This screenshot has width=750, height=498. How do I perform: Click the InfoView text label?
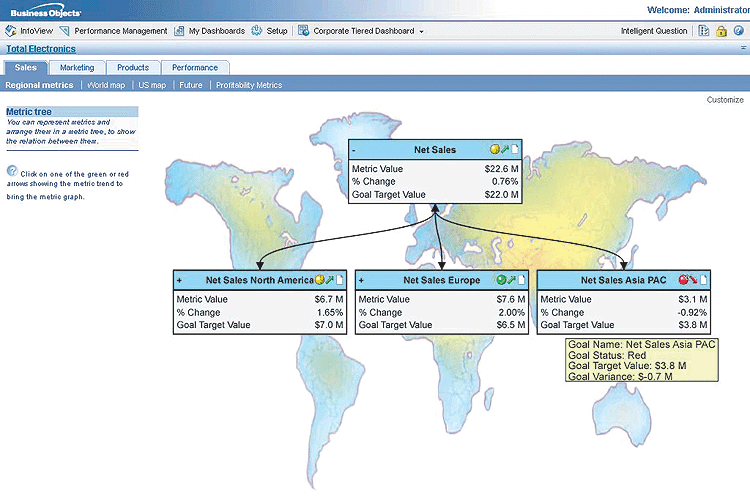36,31
